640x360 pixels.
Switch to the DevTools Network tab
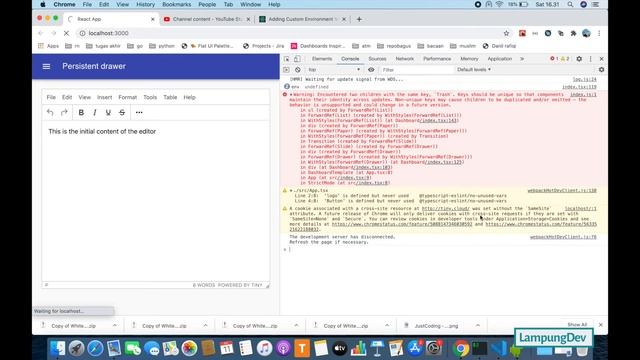(x=404, y=59)
